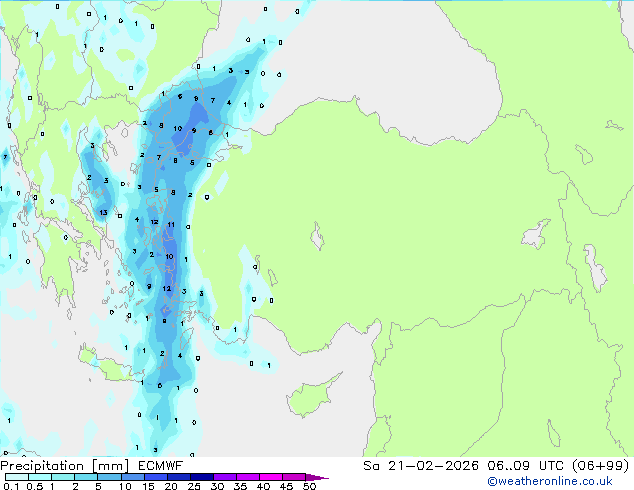Click the '11' precipitation value on the map
This screenshot has width=634, height=490.
(171, 224)
